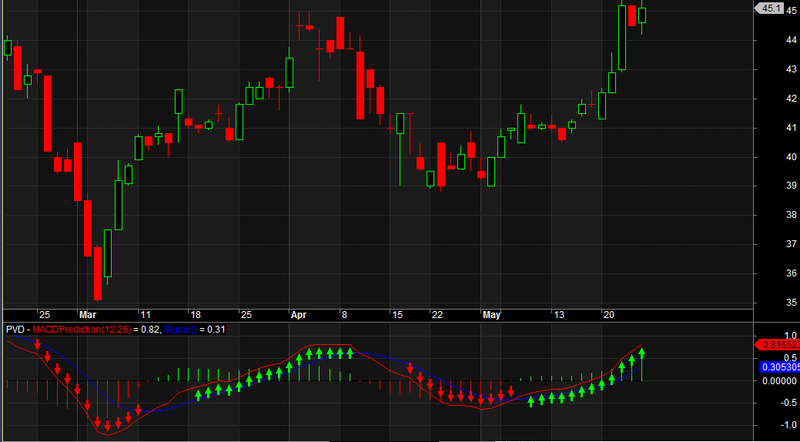Image resolution: width=800 pixels, height=442 pixels.
Task: Click the 40 price axis label
Action: (x=791, y=157)
